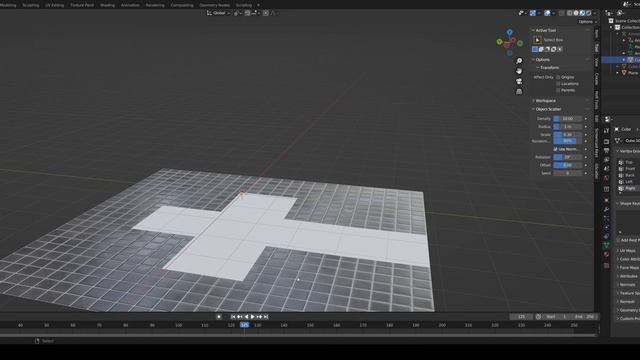This screenshot has height=360, width=640.
Task: Open the Material properties tab icon
Action: 606,254
